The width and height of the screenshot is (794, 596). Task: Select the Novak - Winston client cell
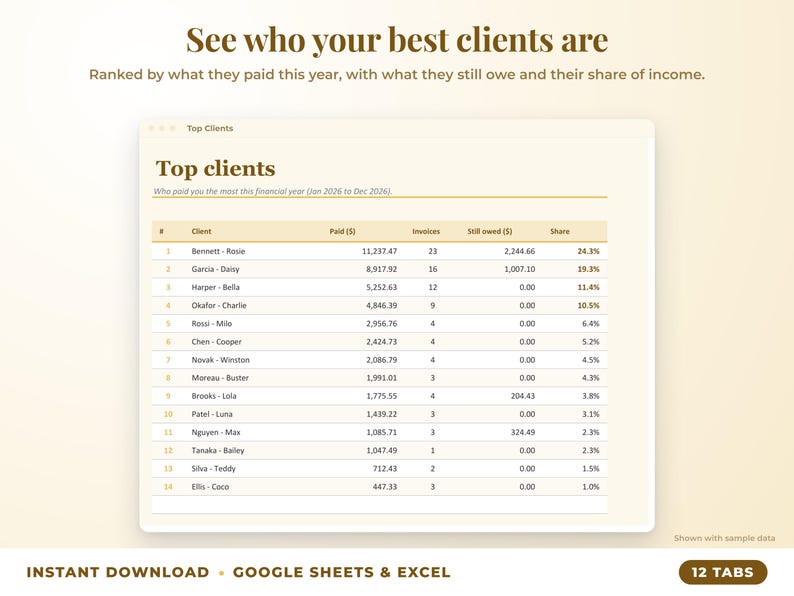click(220, 360)
